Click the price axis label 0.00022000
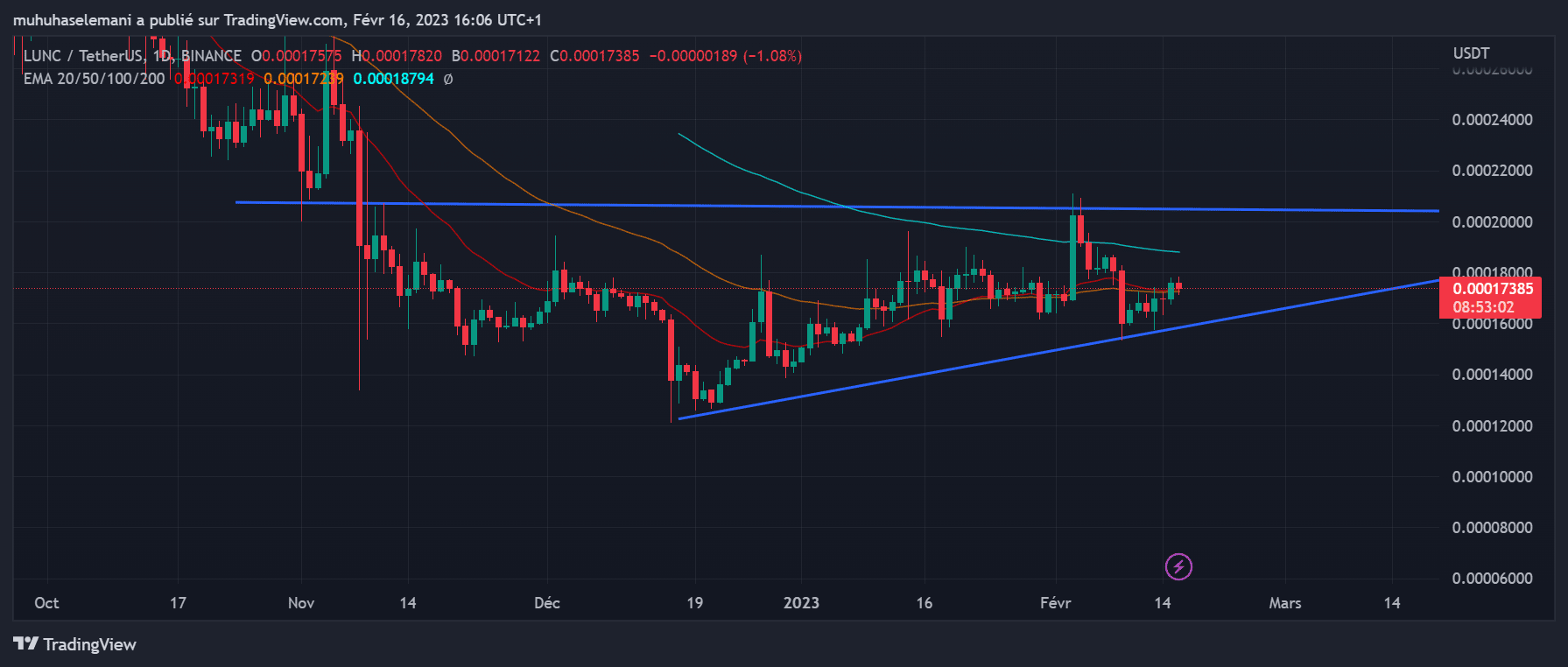This screenshot has width=1568, height=667. [x=1492, y=171]
